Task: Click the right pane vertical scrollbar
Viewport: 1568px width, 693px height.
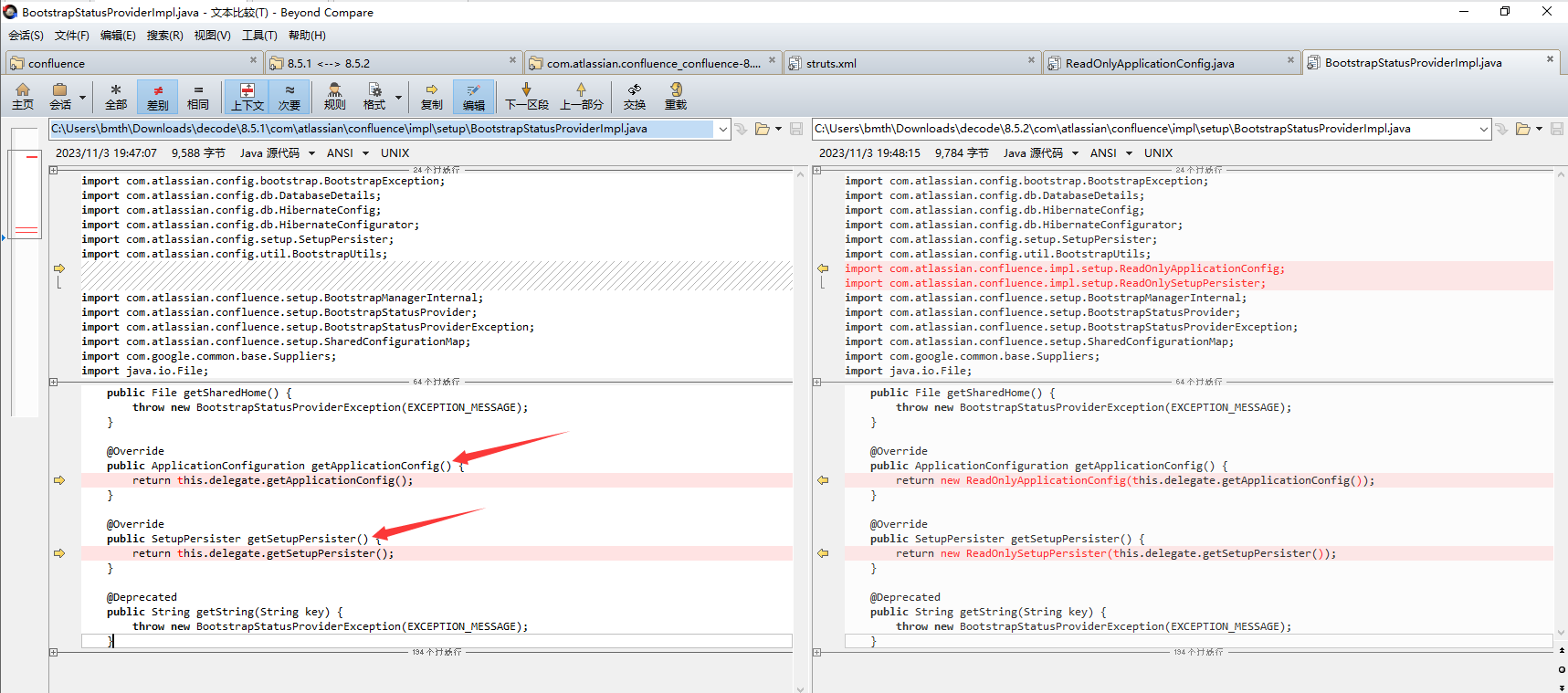Action: tap(1561, 402)
